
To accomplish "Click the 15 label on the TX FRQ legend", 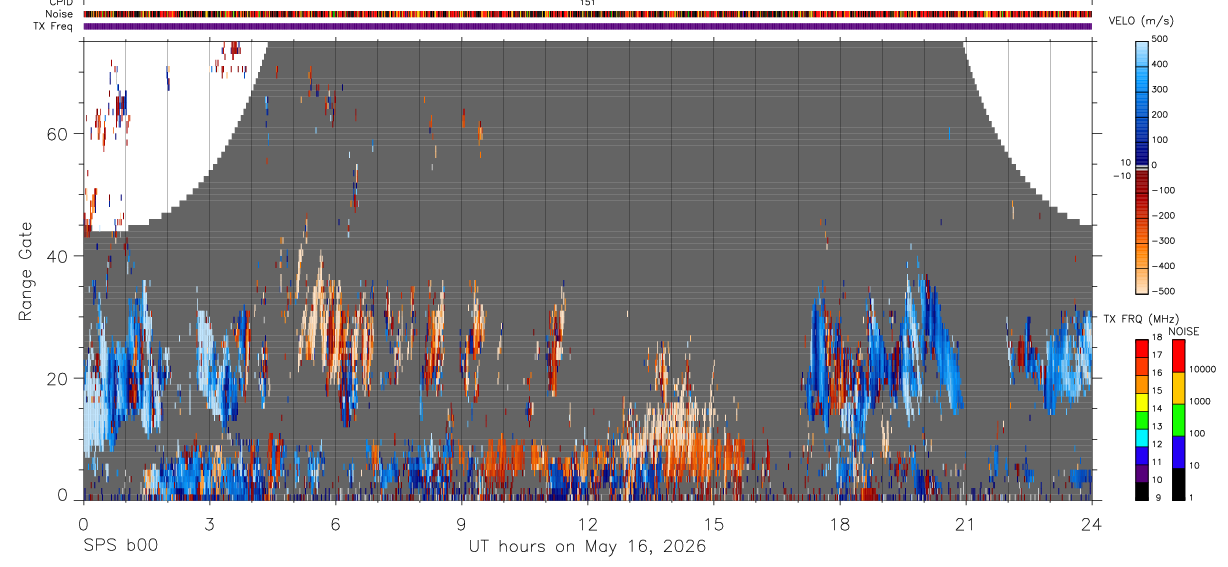I will tap(1157, 390).
